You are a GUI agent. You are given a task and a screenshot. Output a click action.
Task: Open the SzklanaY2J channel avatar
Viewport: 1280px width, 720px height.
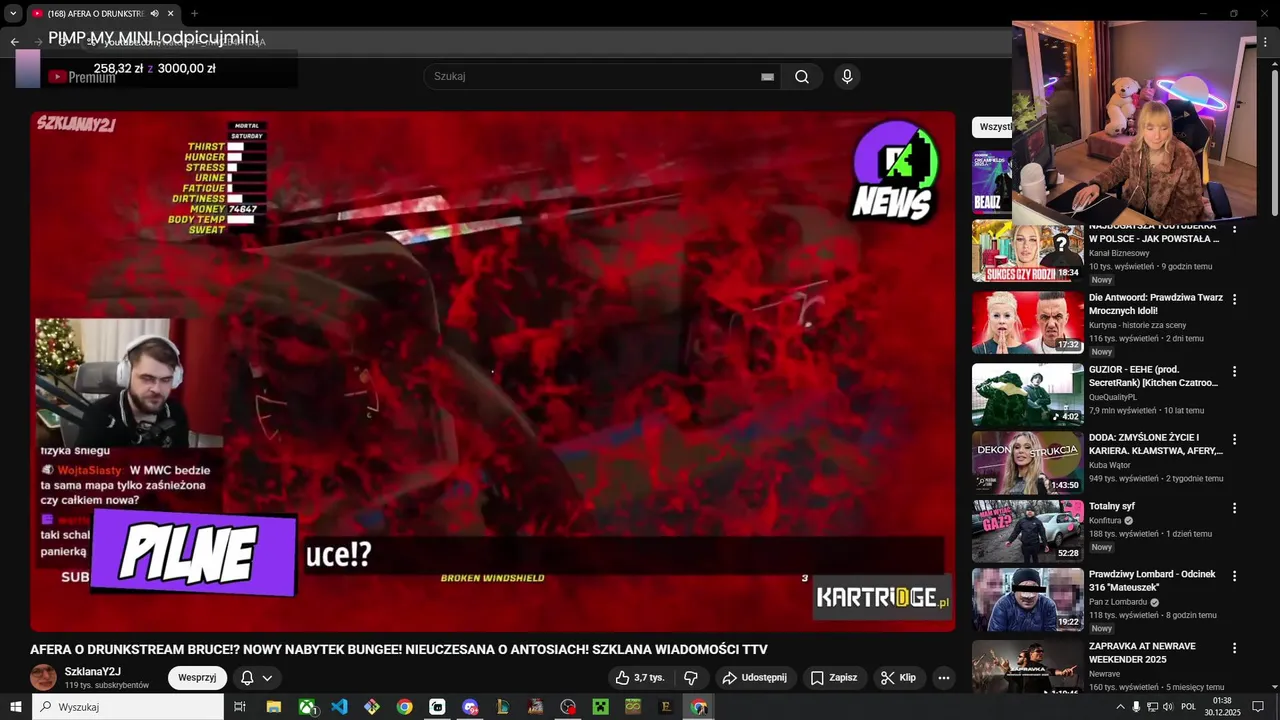pos(44,677)
